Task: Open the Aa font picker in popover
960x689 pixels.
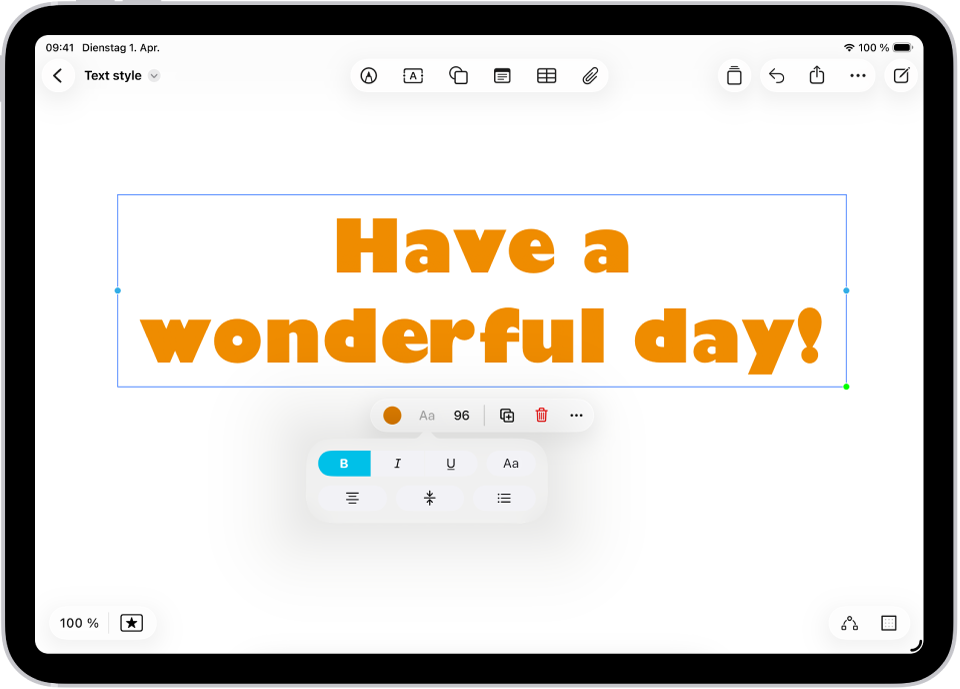Action: [x=511, y=464]
